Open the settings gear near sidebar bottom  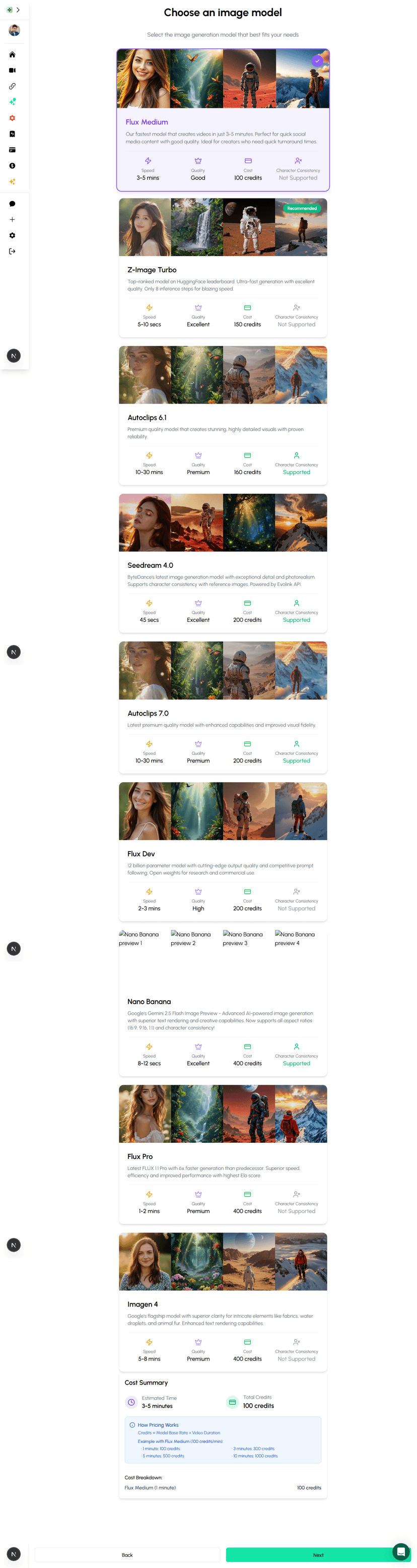click(x=12, y=235)
